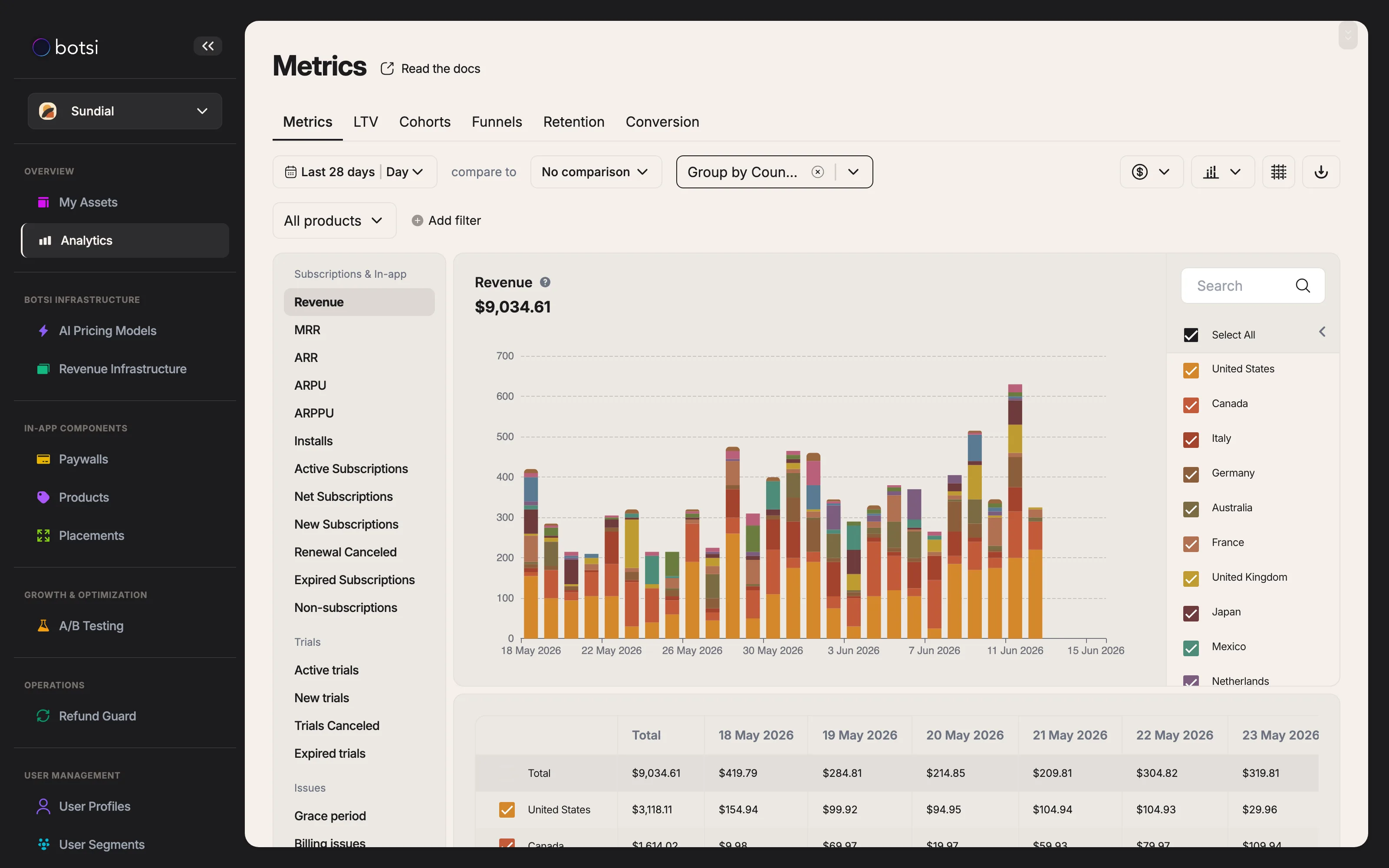The width and height of the screenshot is (1389, 868).
Task: Toggle the Canada country checkbox
Action: [1191, 405]
